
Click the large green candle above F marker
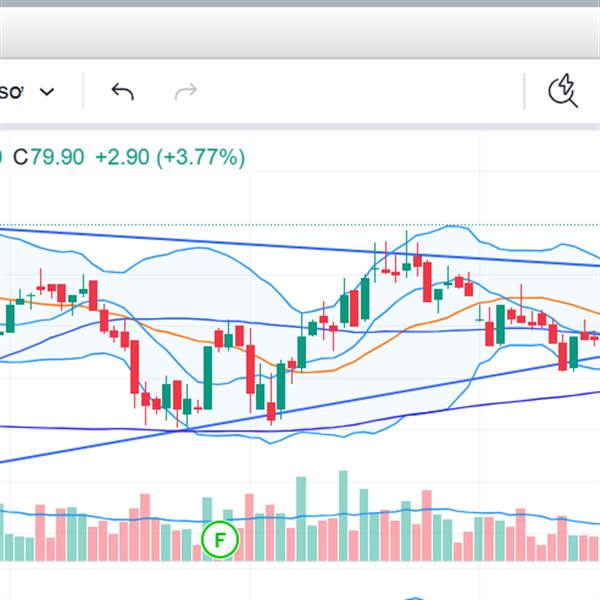[x=208, y=376]
